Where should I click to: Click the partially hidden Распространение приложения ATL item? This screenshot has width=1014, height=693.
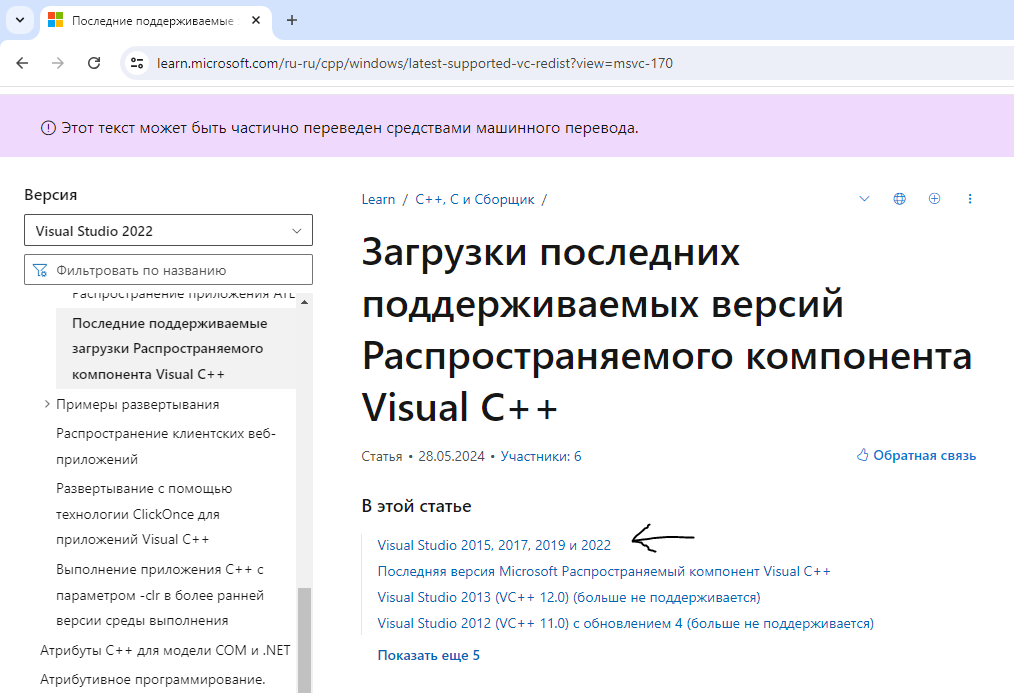pos(184,295)
